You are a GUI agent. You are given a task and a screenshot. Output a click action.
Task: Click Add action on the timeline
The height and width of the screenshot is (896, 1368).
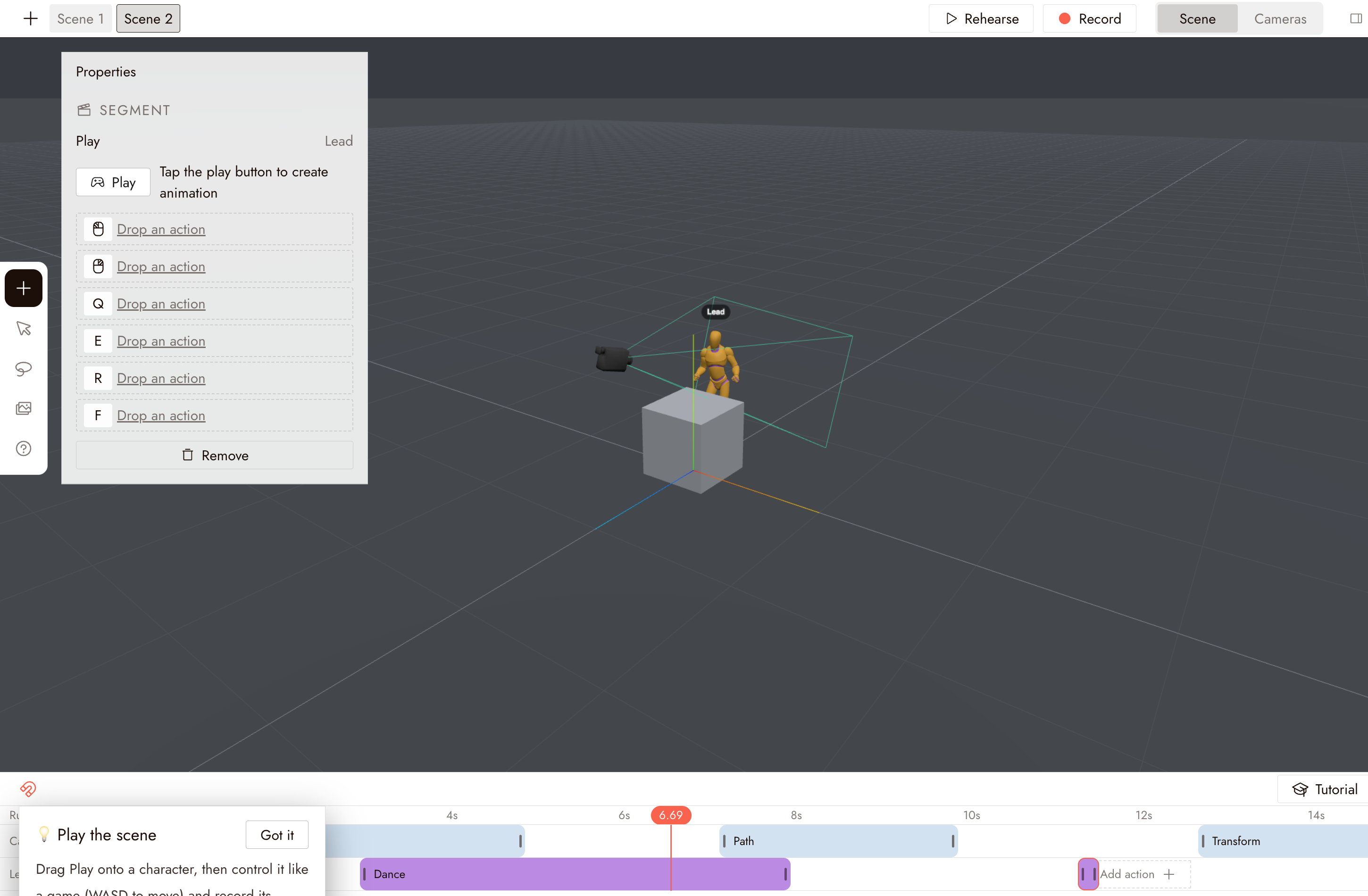click(1137, 874)
